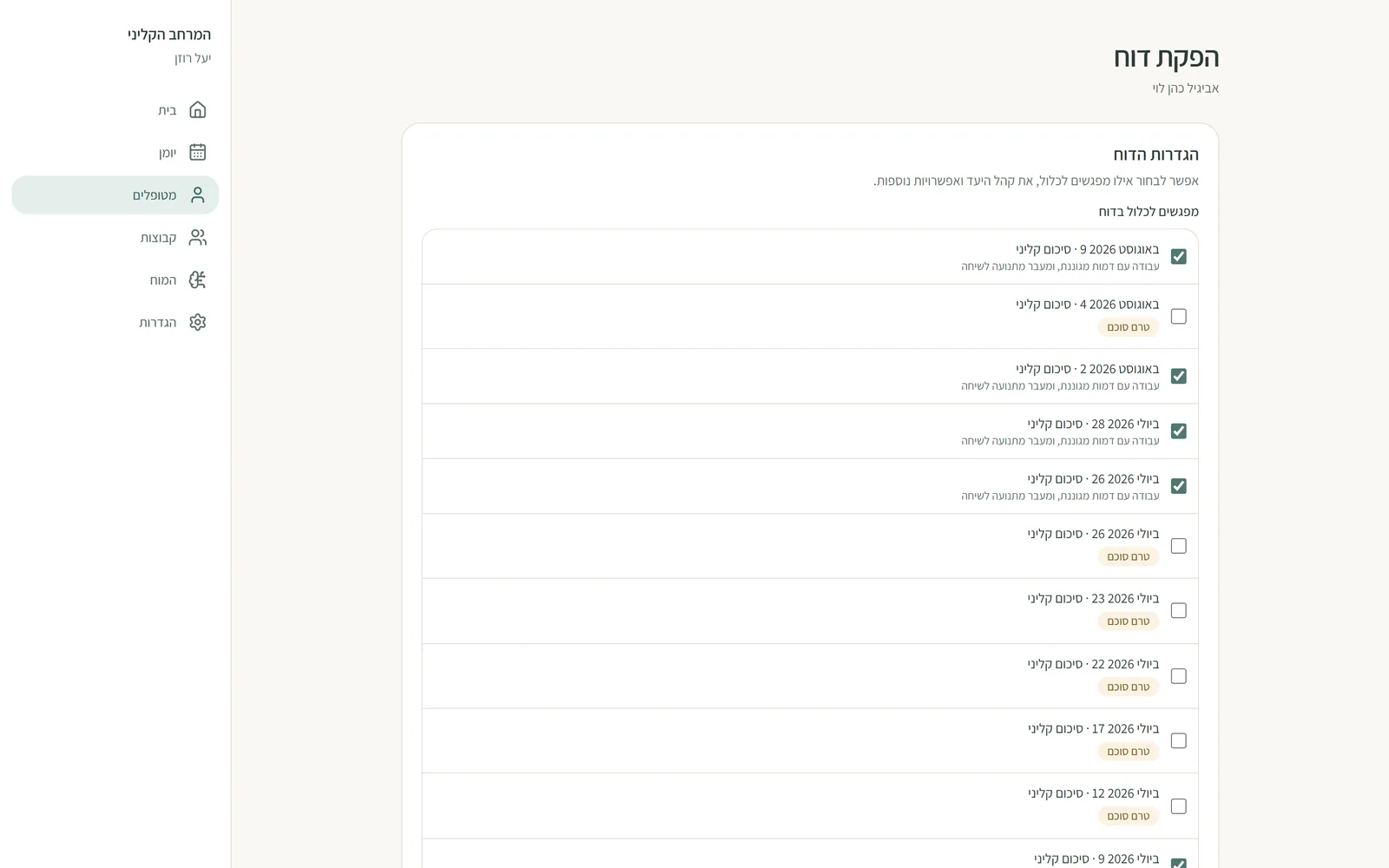The image size is (1389, 868).
Task: Check the 23 ביולי 2026 session checkbox
Action: (x=1178, y=610)
